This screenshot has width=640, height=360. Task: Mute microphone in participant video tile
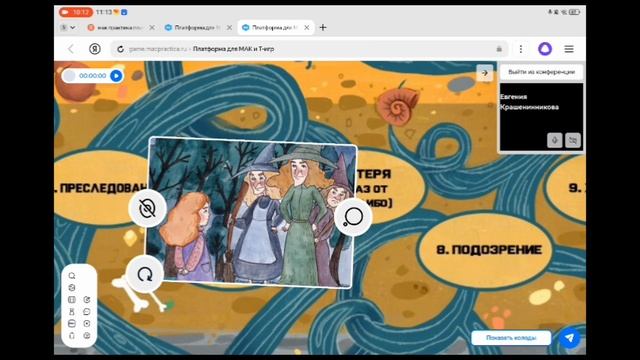(555, 140)
